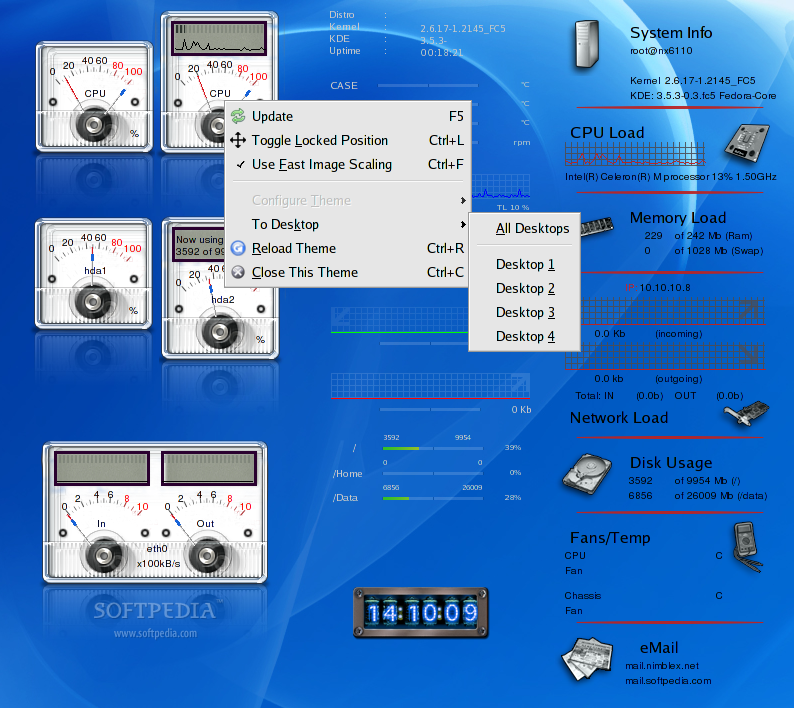Click the System Info computer tower icon
The width and height of the screenshot is (794, 708).
click(x=587, y=44)
